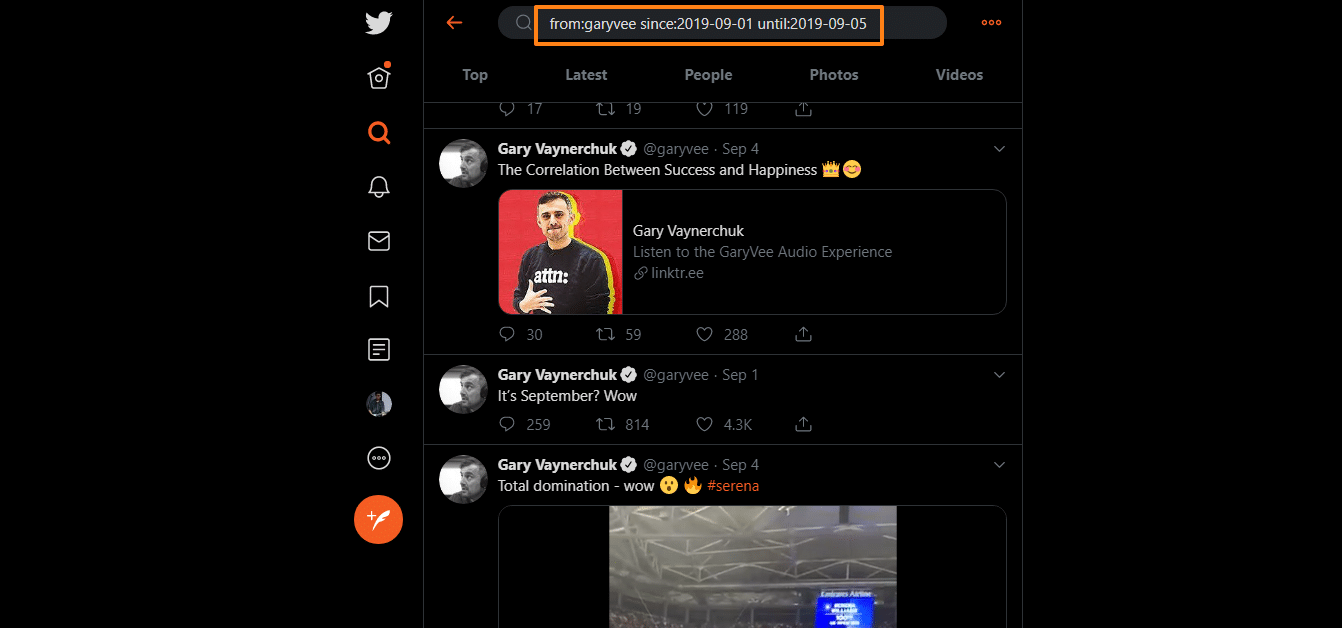
Task: Open Messages envelope icon
Action: click(378, 241)
